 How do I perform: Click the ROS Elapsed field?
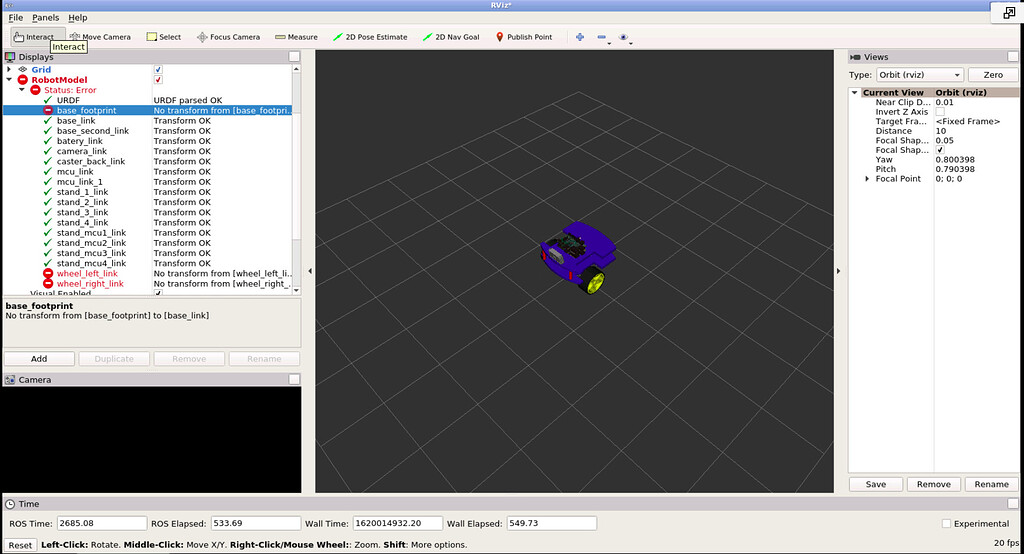pyautogui.click(x=255, y=523)
